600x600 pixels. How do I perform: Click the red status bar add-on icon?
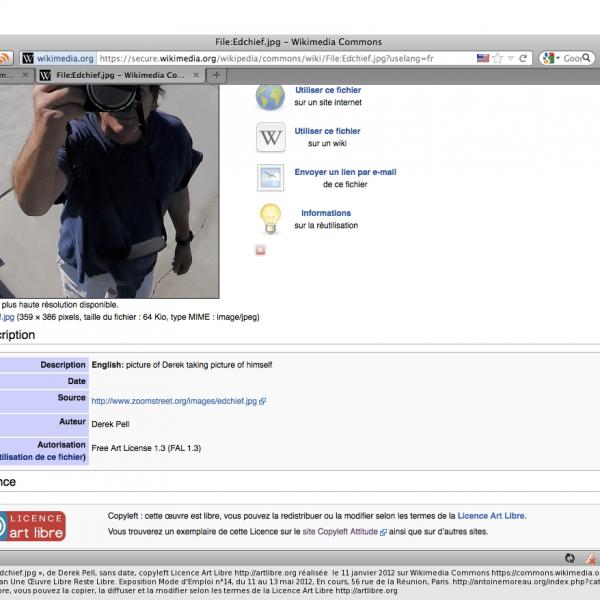click(x=590, y=558)
